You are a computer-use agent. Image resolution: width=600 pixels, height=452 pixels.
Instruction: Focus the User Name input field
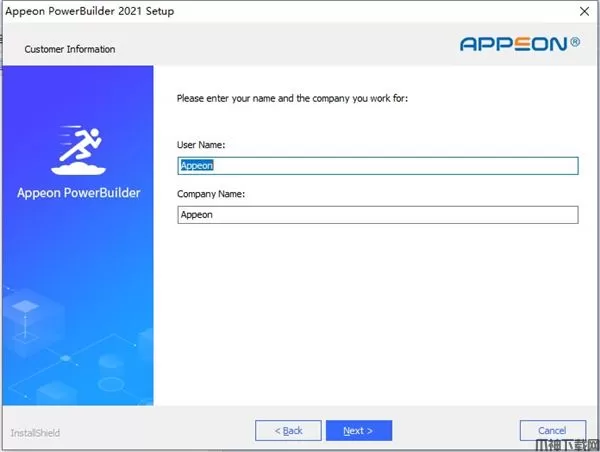[x=378, y=166]
